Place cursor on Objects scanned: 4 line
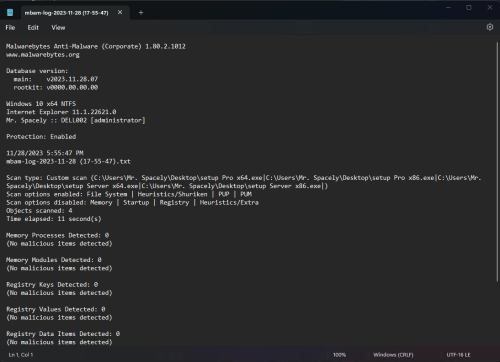 click(39, 211)
